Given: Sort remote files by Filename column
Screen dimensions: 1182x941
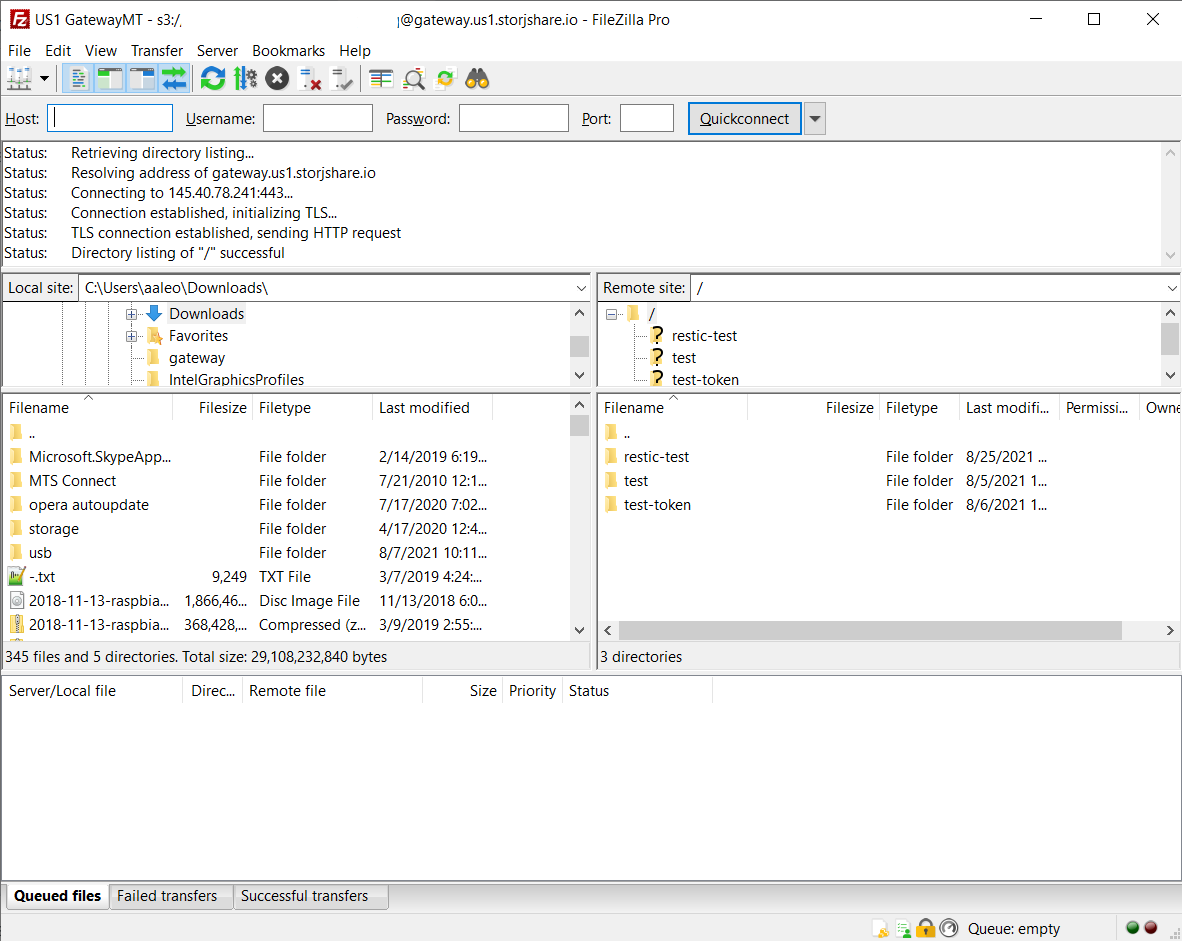Looking at the screenshot, I should (672, 408).
